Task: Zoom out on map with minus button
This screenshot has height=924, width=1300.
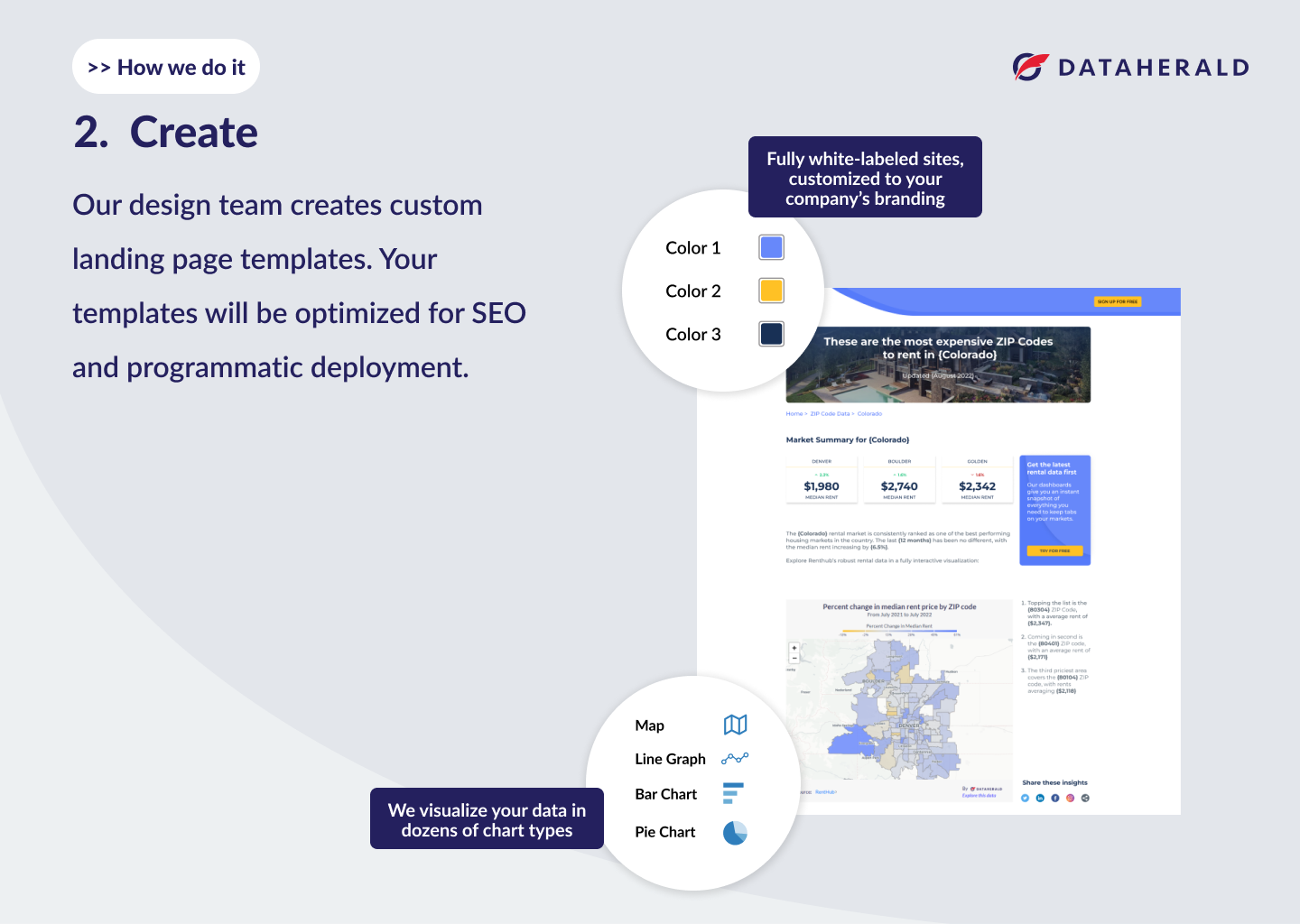Action: pyautogui.click(x=794, y=658)
